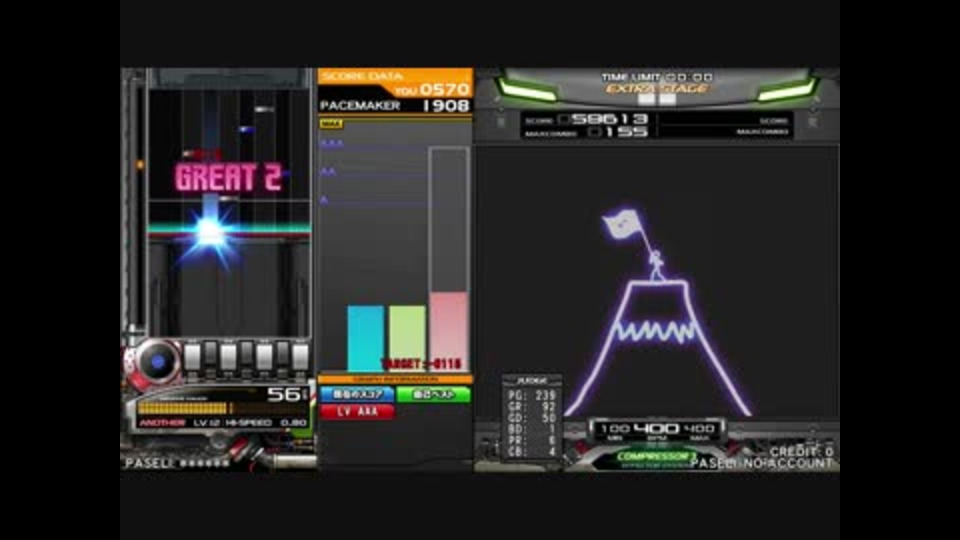Click the TIME LIMIT 00:00 display

pos(657,77)
